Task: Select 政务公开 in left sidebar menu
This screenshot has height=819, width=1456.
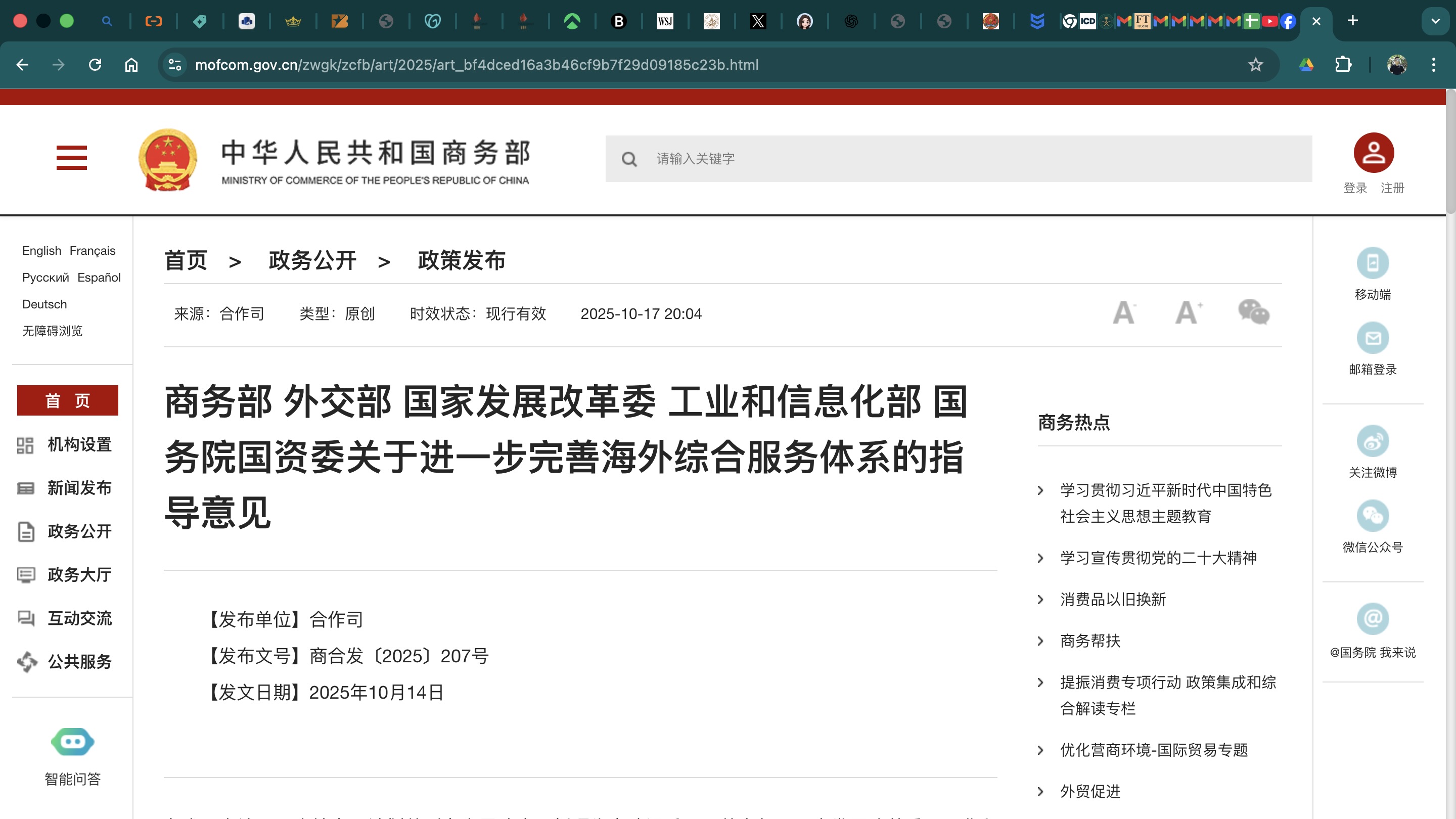Action: point(79,531)
